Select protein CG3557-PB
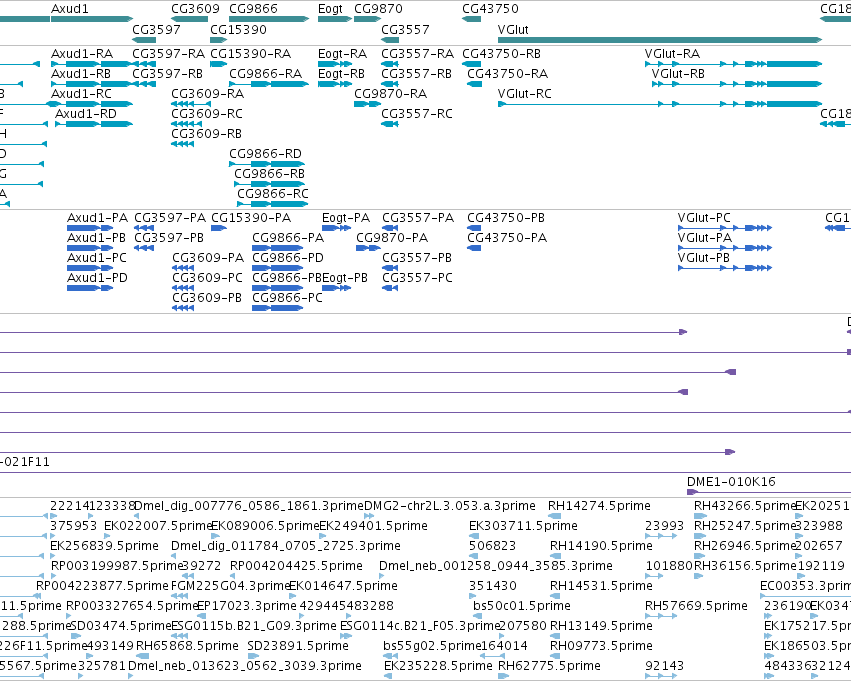 (x=417, y=258)
